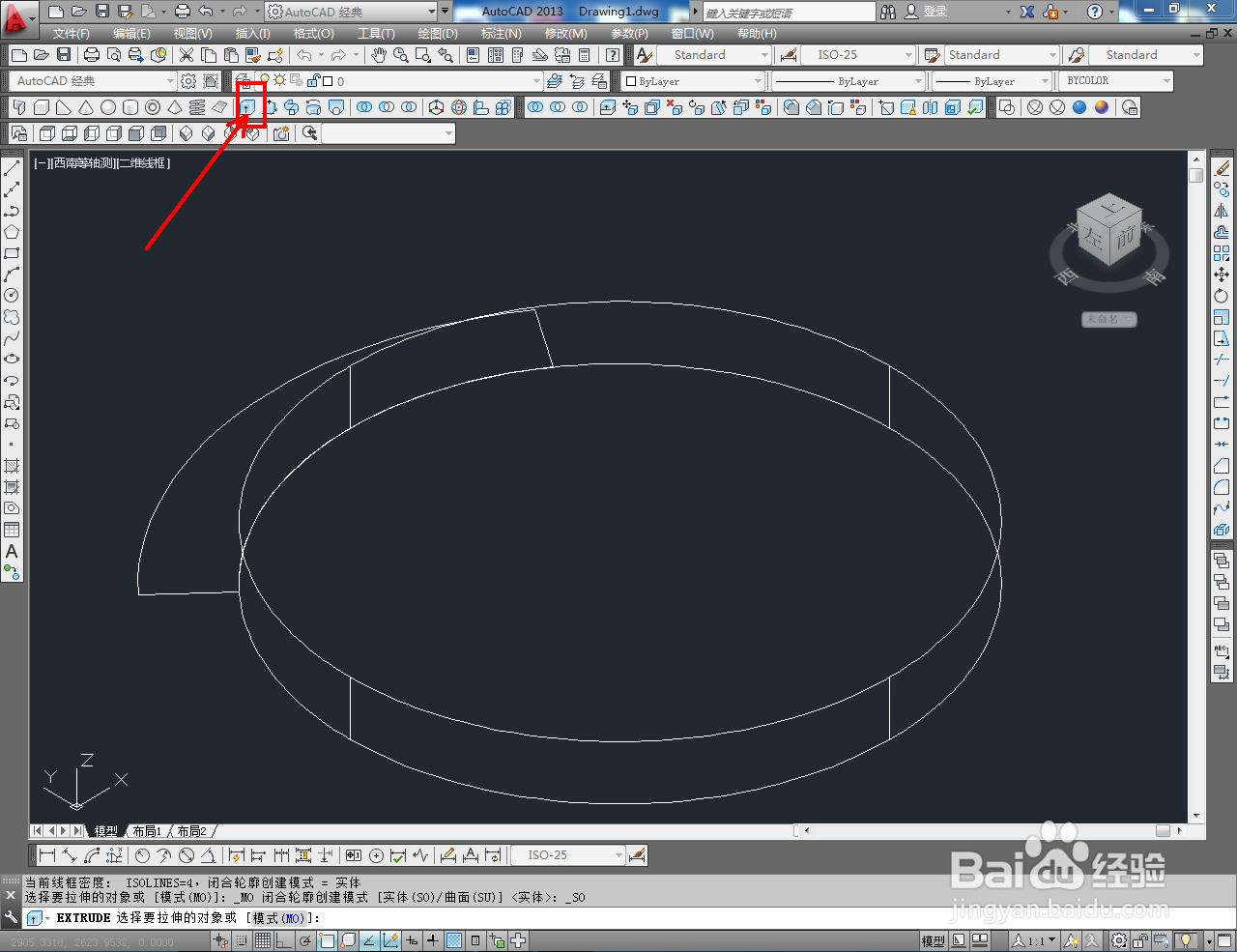Open the 修改(M) menu

pos(565,34)
